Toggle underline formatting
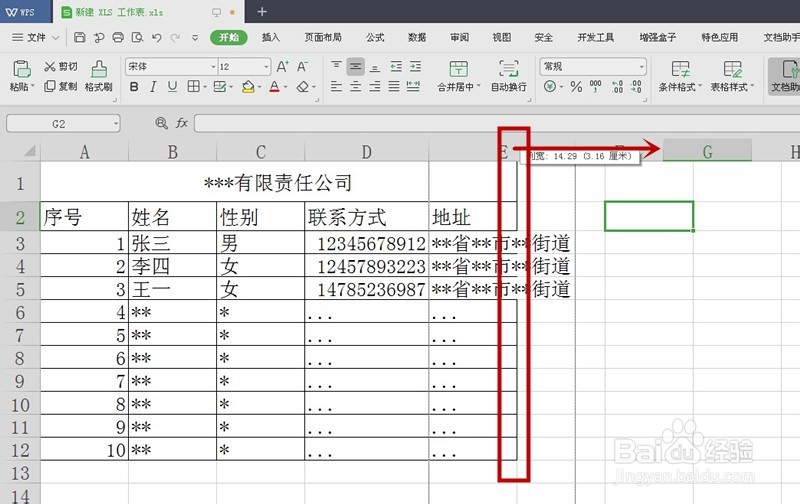The image size is (800, 504). pyautogui.click(x=172, y=87)
